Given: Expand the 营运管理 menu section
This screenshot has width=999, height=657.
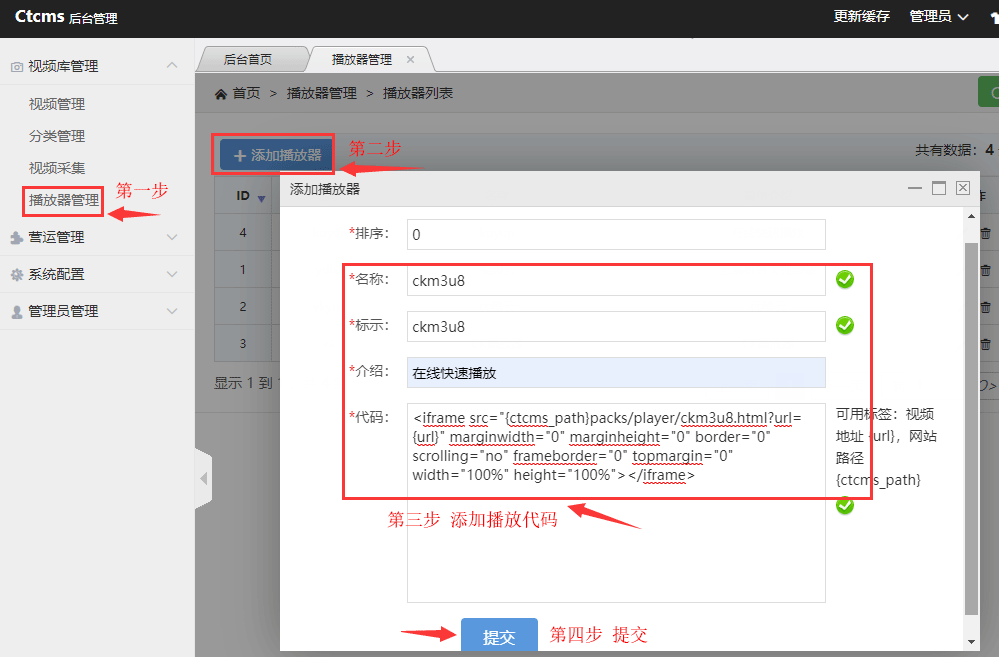Looking at the screenshot, I should pyautogui.click(x=172, y=238).
